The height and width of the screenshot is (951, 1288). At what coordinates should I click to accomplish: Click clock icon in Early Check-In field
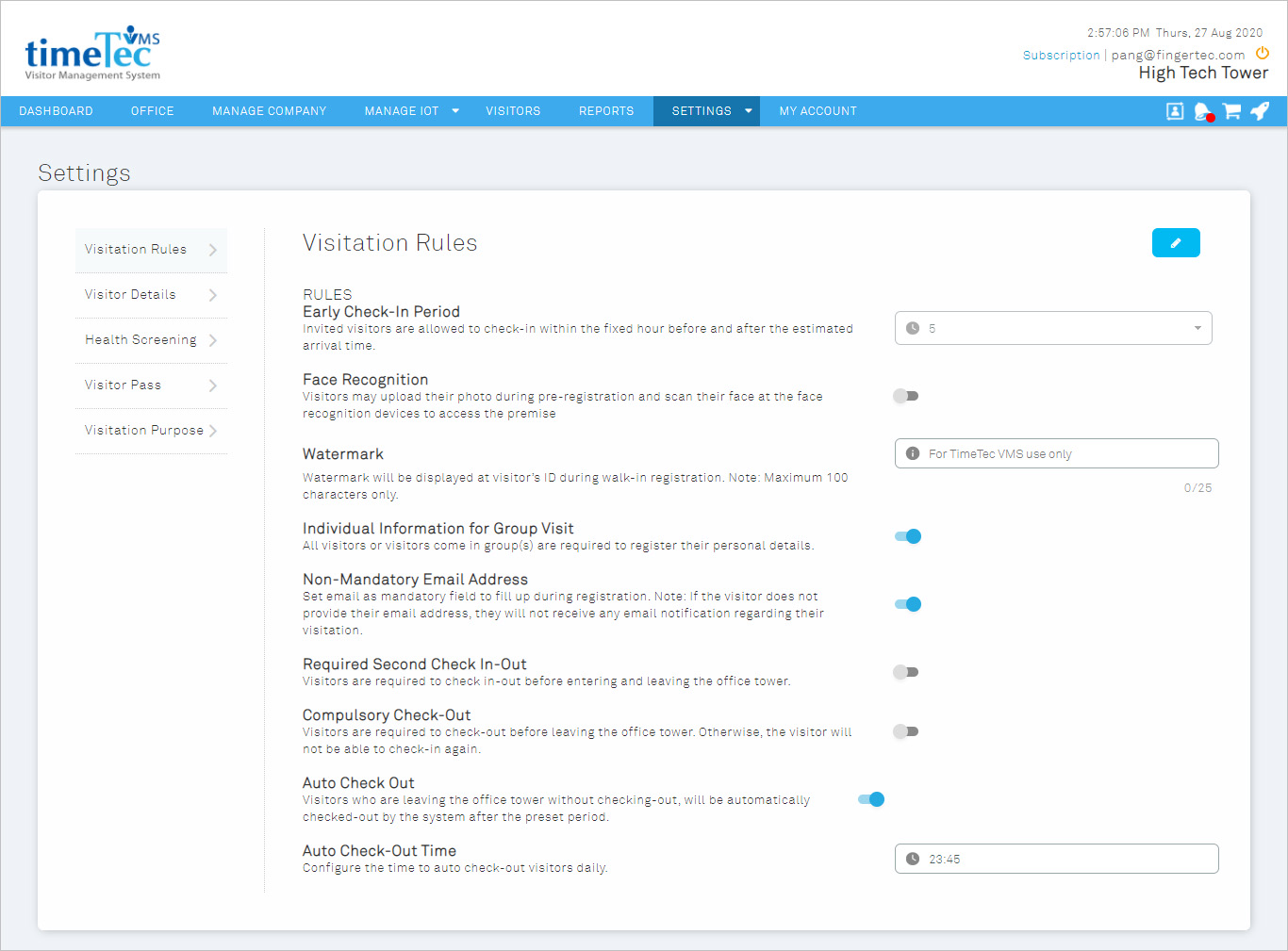point(913,328)
